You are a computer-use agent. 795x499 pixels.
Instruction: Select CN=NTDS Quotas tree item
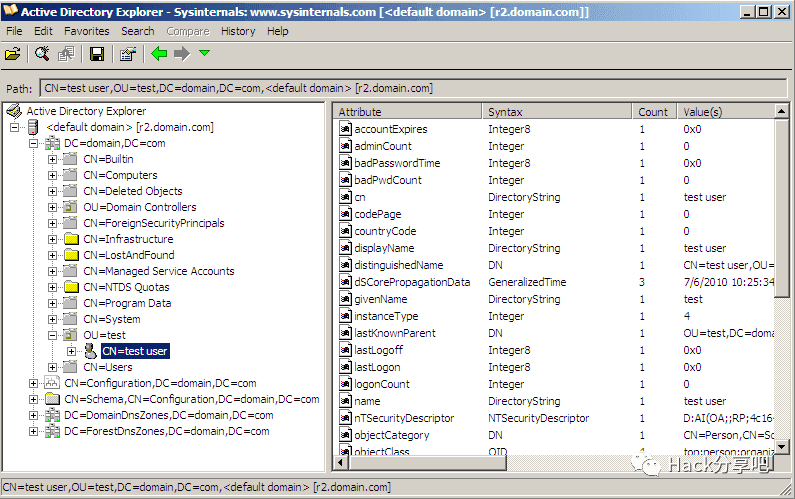point(126,287)
